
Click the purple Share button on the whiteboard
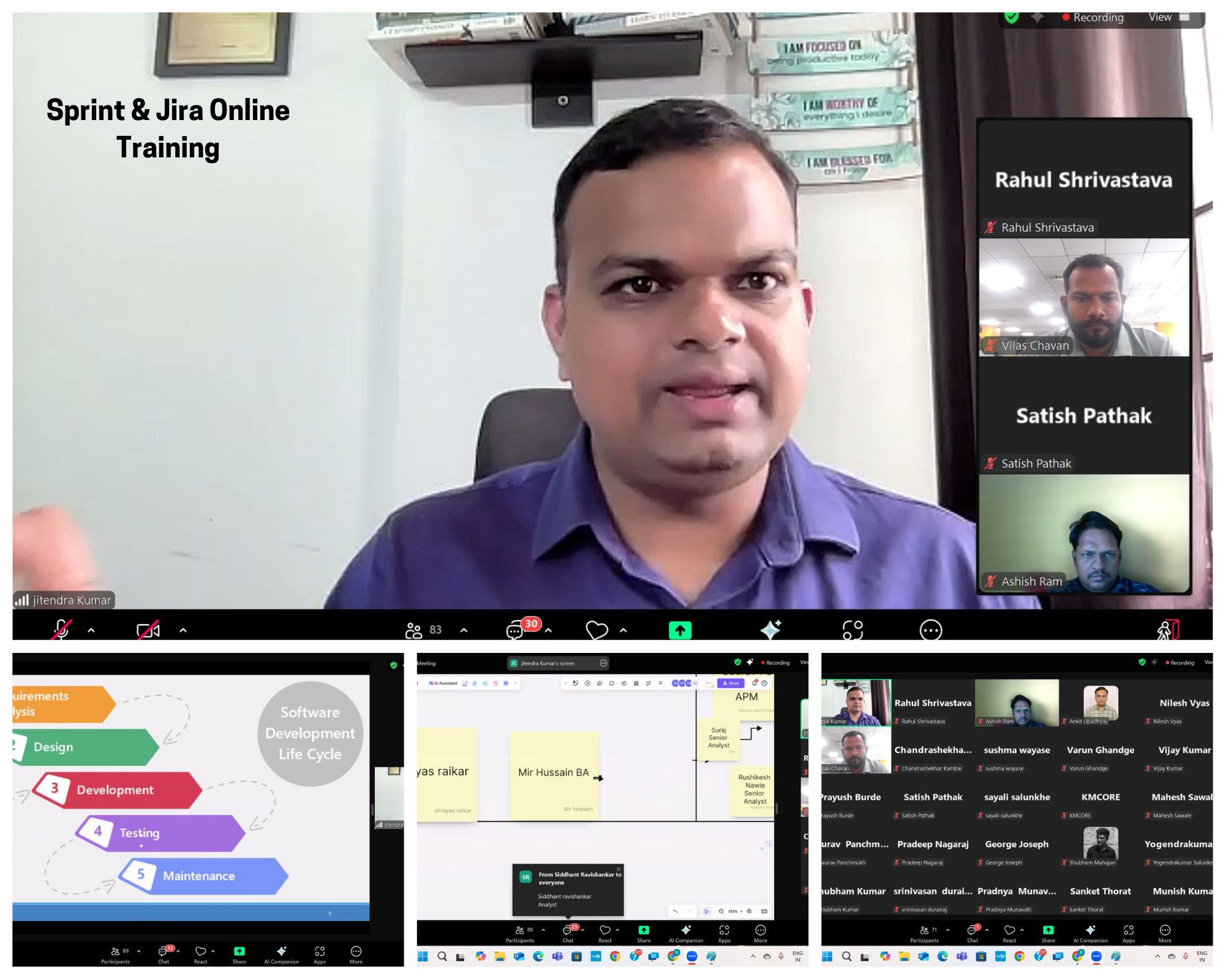[731, 683]
